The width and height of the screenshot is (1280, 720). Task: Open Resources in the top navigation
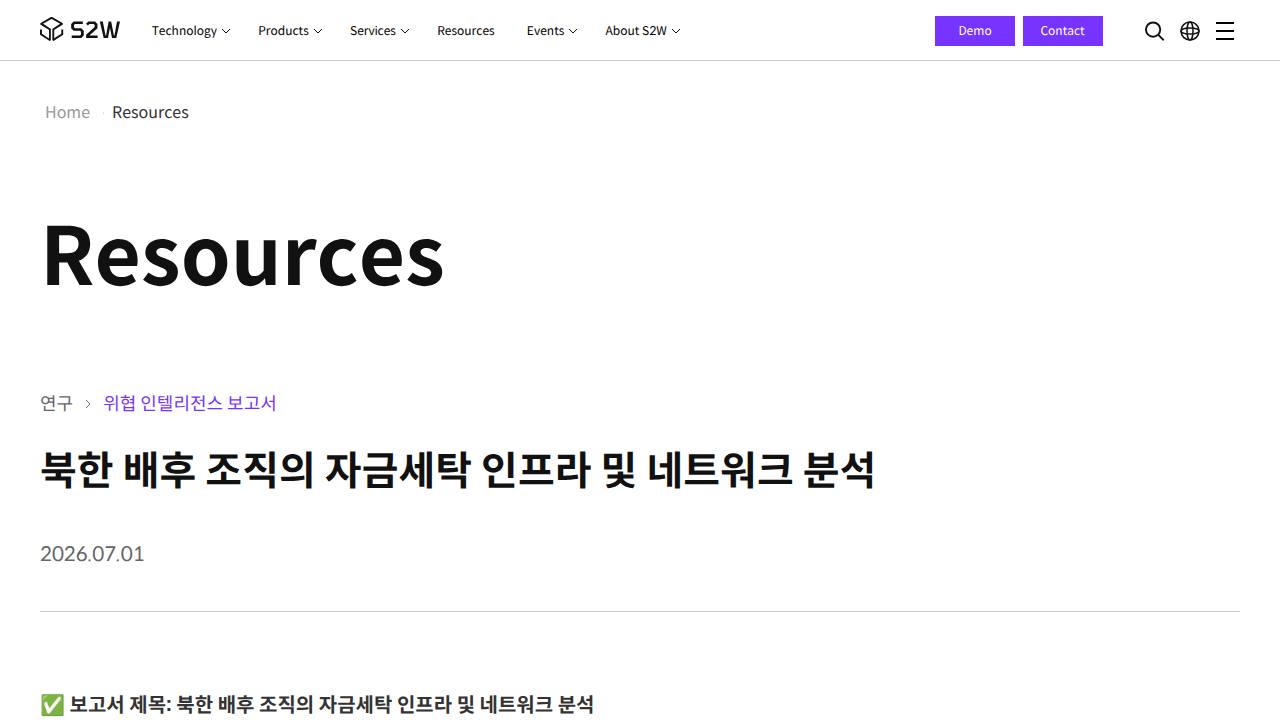tap(466, 31)
